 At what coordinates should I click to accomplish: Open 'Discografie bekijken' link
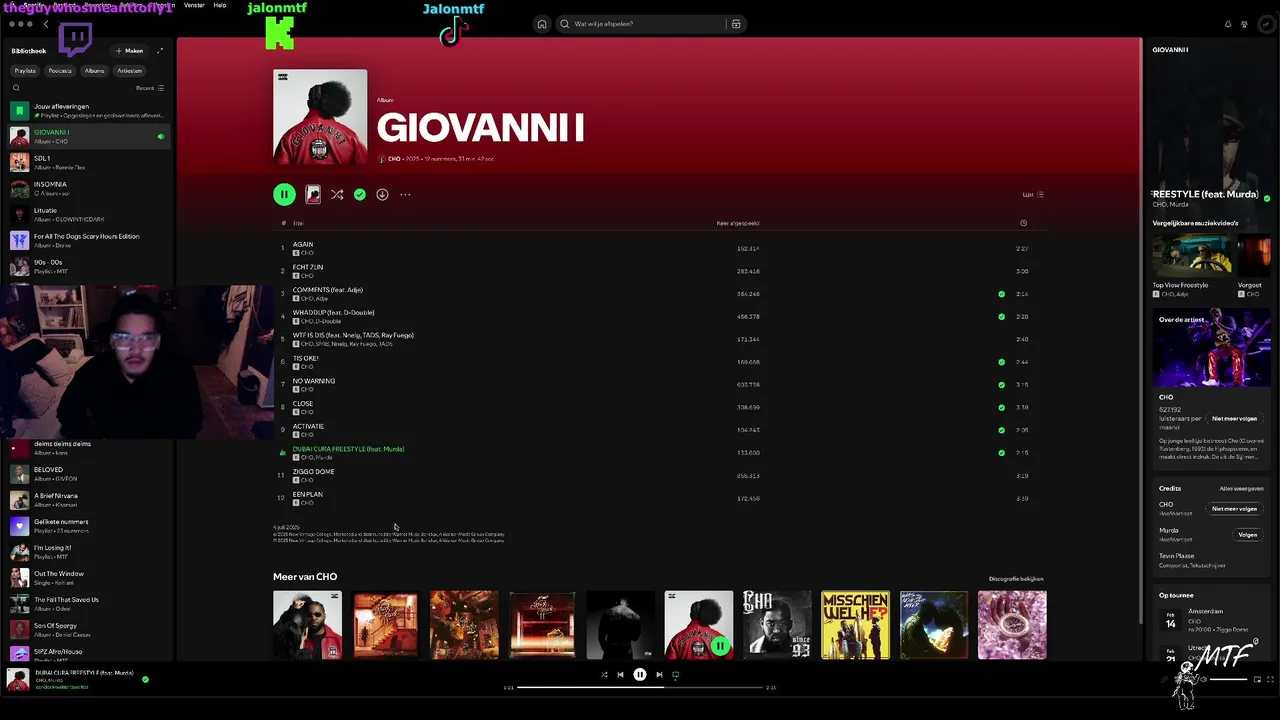coord(1016,579)
